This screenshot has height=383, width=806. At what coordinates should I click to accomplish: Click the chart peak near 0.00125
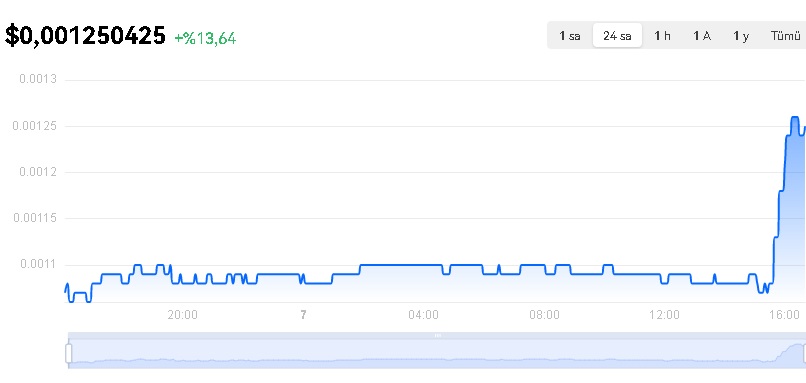pos(795,118)
